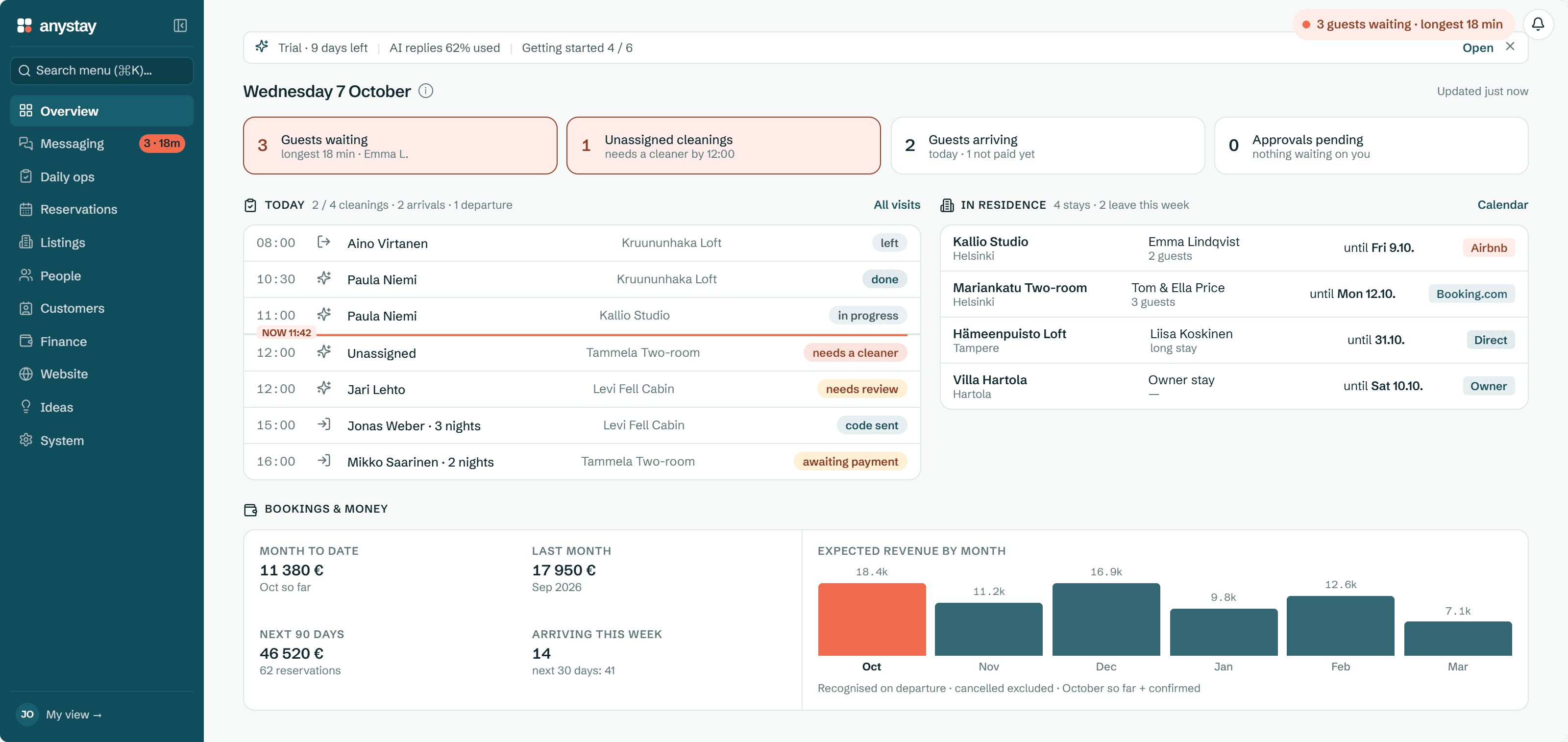Click the anystay logo
This screenshot has height=742, width=1568.
tap(57, 25)
